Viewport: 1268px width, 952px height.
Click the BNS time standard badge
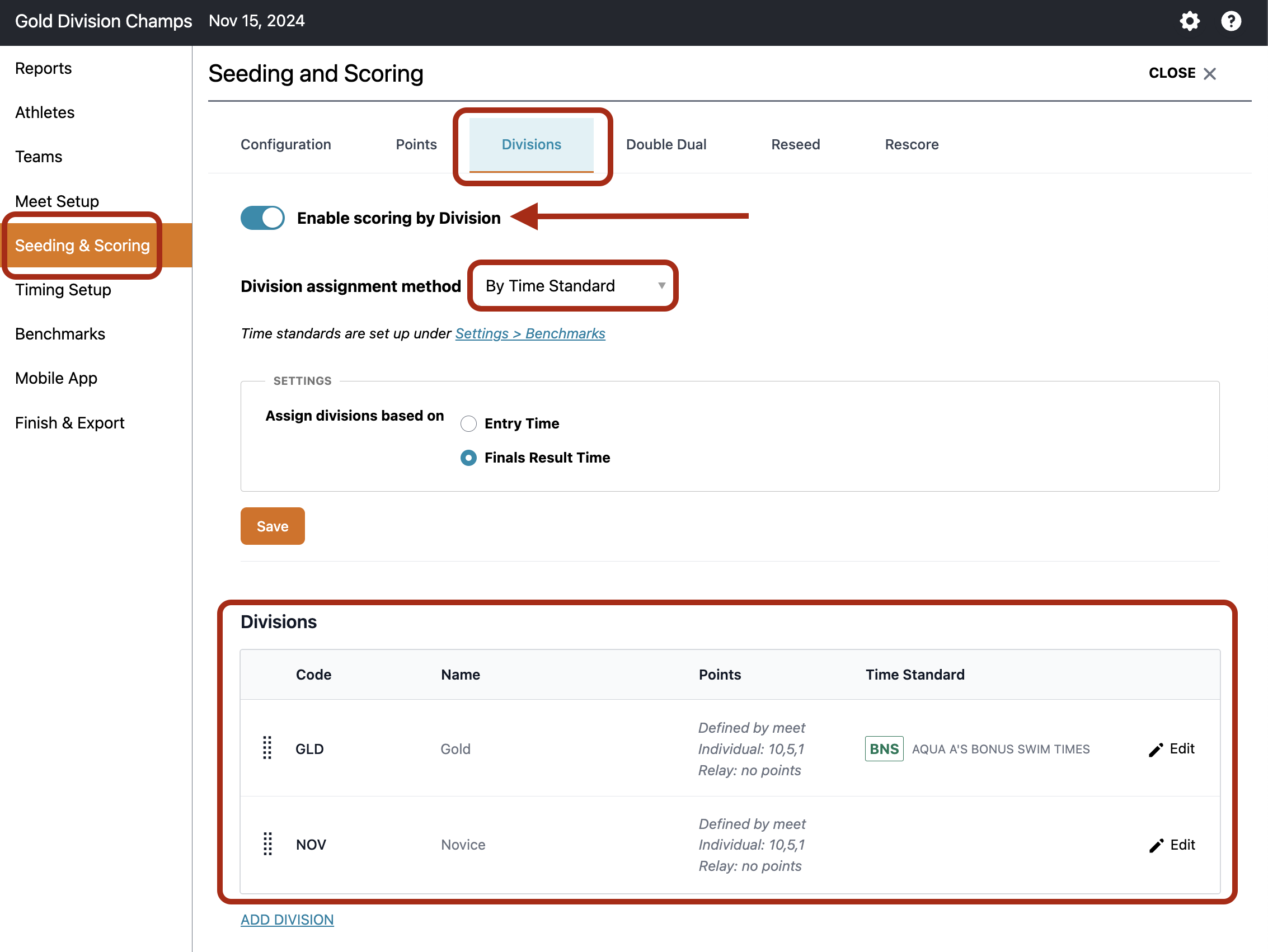click(x=884, y=748)
